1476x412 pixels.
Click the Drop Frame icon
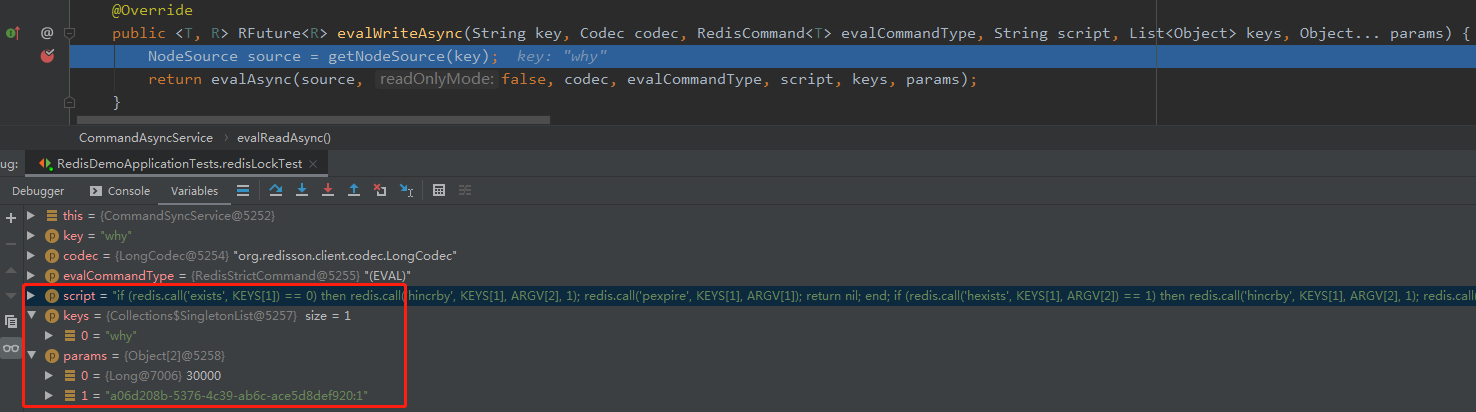(380, 190)
